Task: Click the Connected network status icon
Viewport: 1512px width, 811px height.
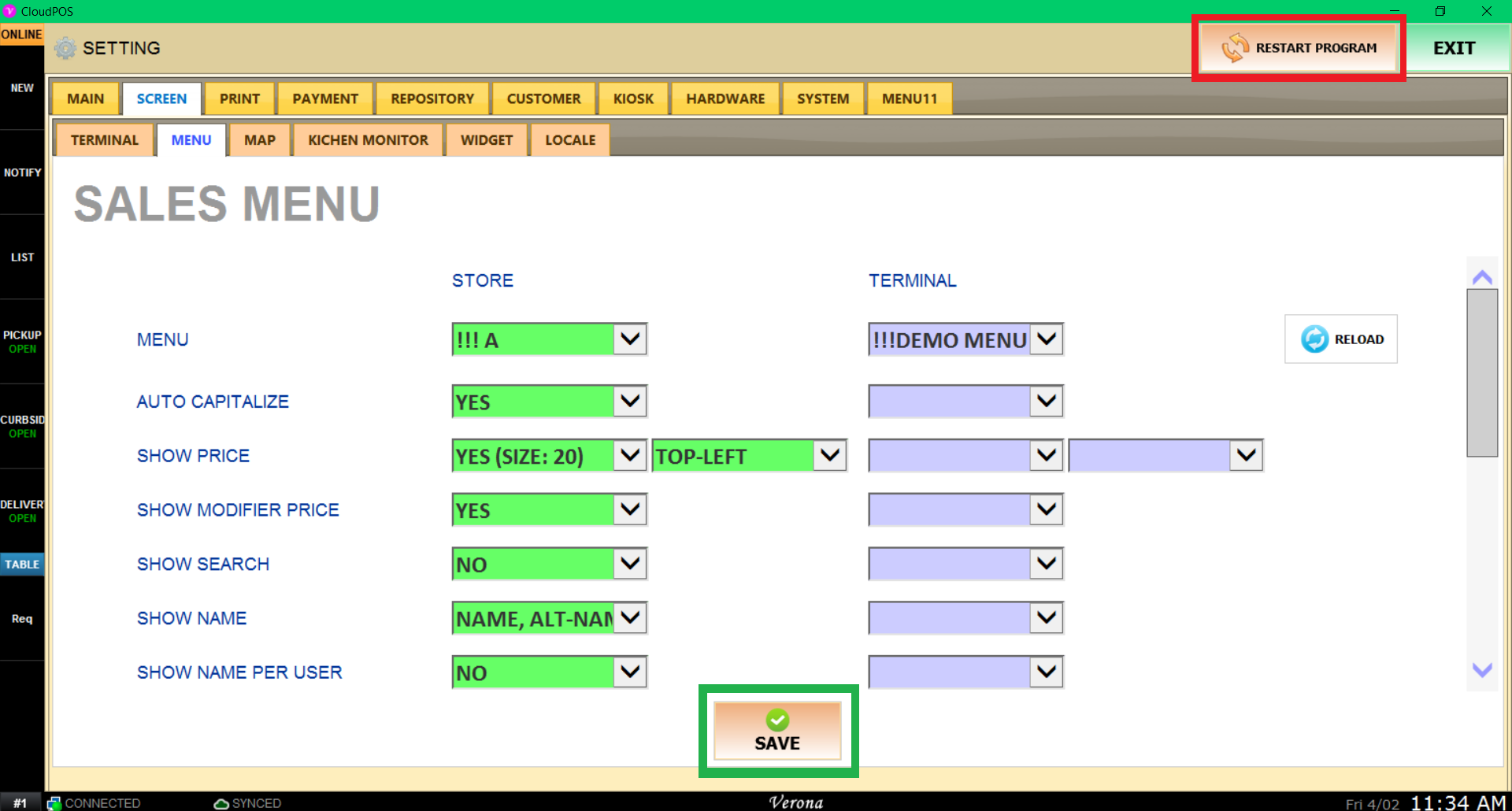Action: tap(54, 803)
